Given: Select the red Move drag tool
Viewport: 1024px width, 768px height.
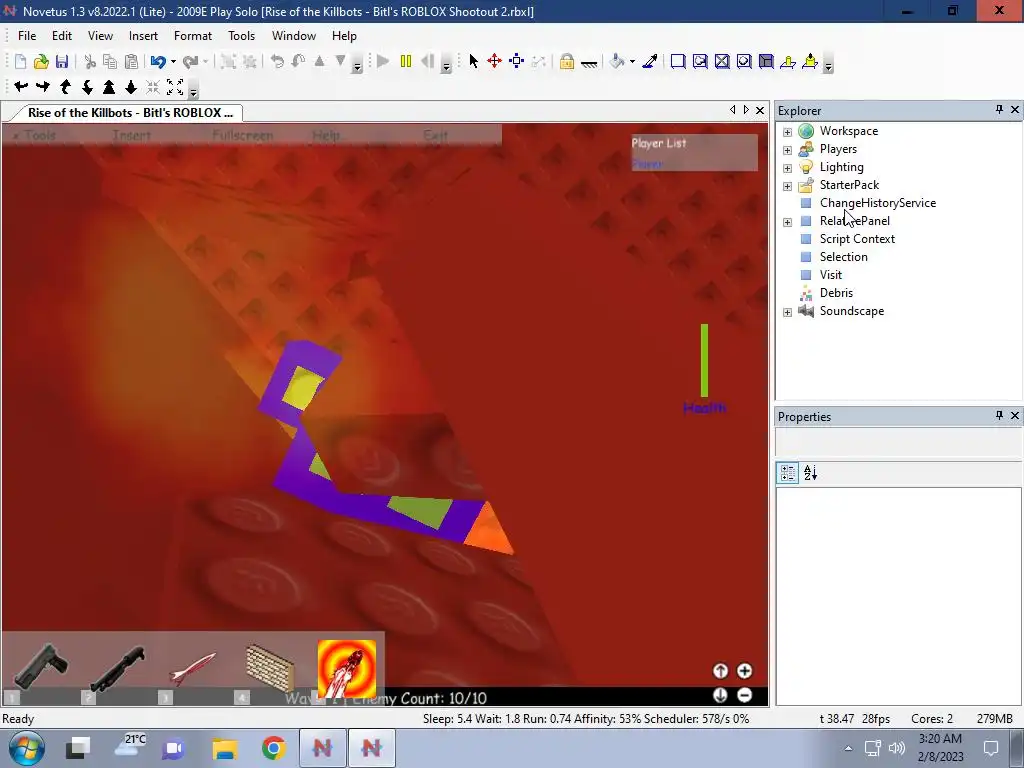Looking at the screenshot, I should (x=494, y=61).
